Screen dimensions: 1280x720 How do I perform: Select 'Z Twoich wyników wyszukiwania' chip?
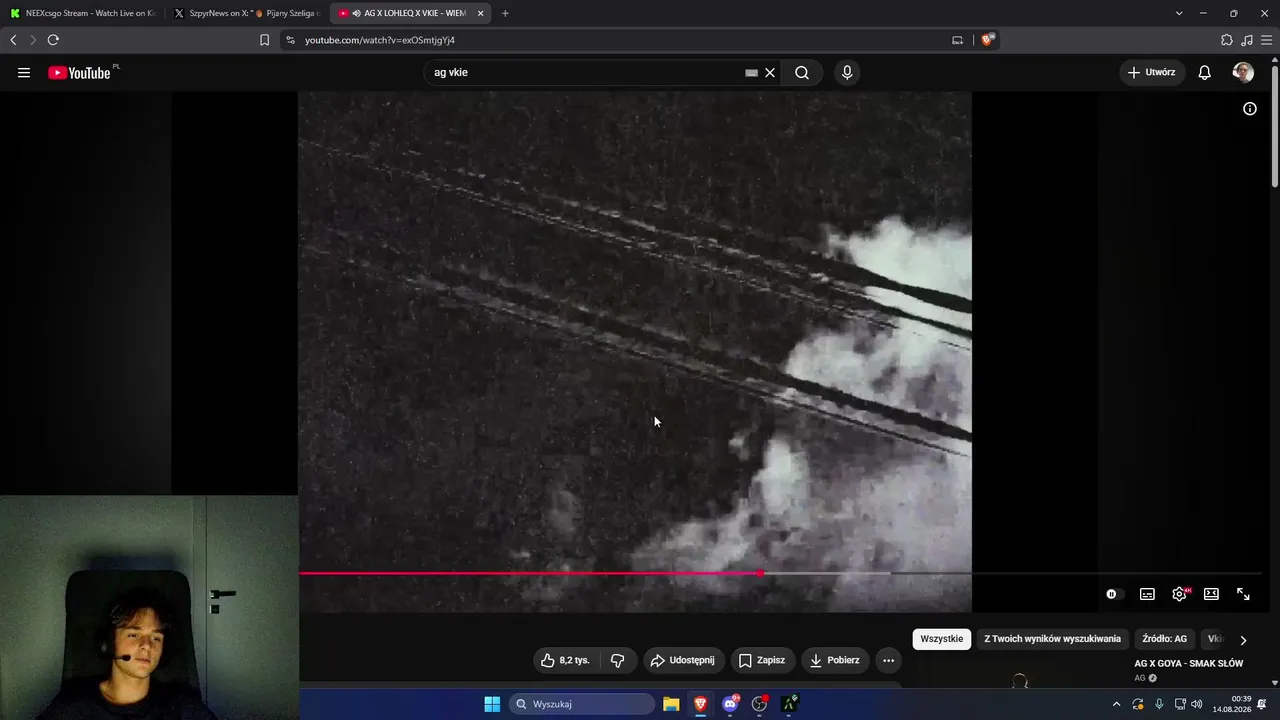pos(1052,639)
